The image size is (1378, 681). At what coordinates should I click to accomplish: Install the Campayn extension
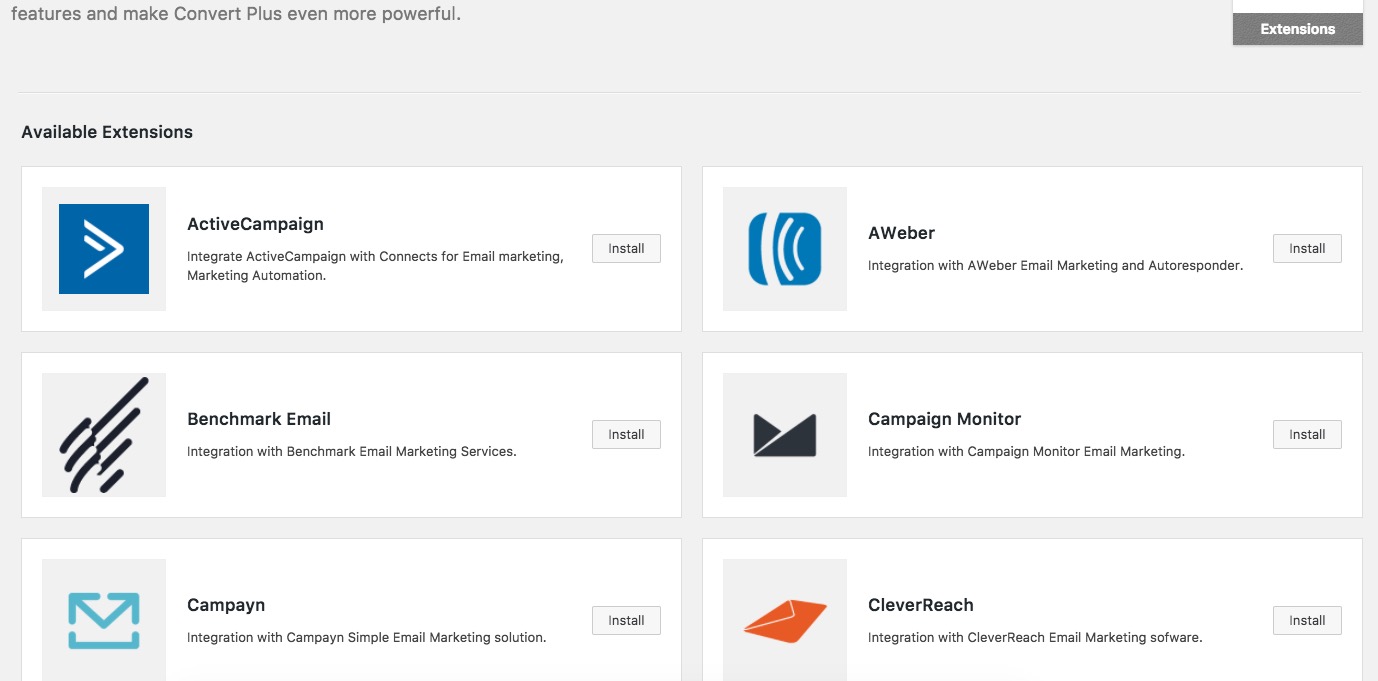pos(626,620)
